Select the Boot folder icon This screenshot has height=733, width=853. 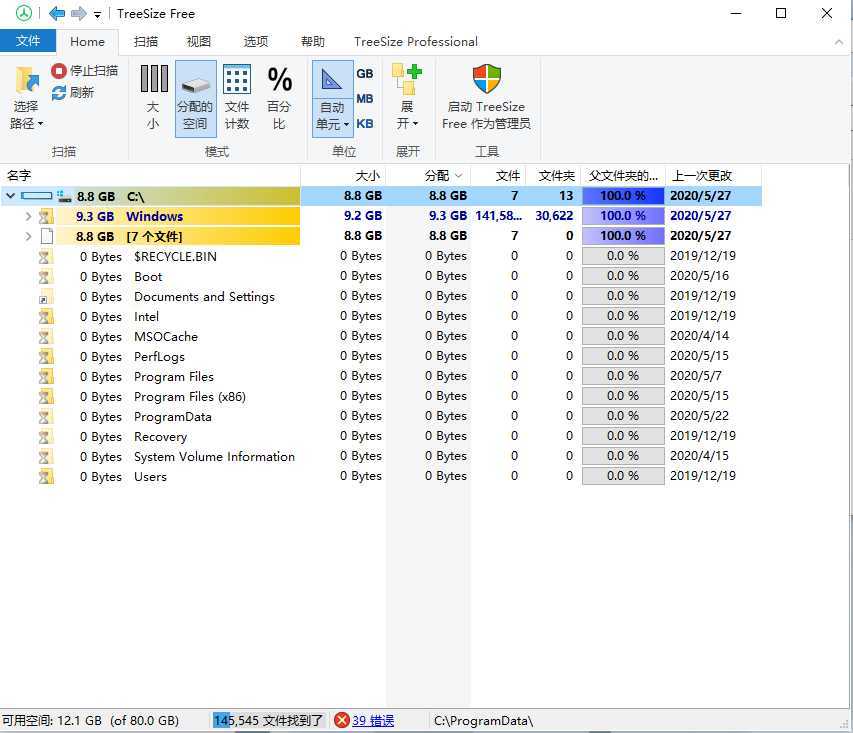[45, 276]
